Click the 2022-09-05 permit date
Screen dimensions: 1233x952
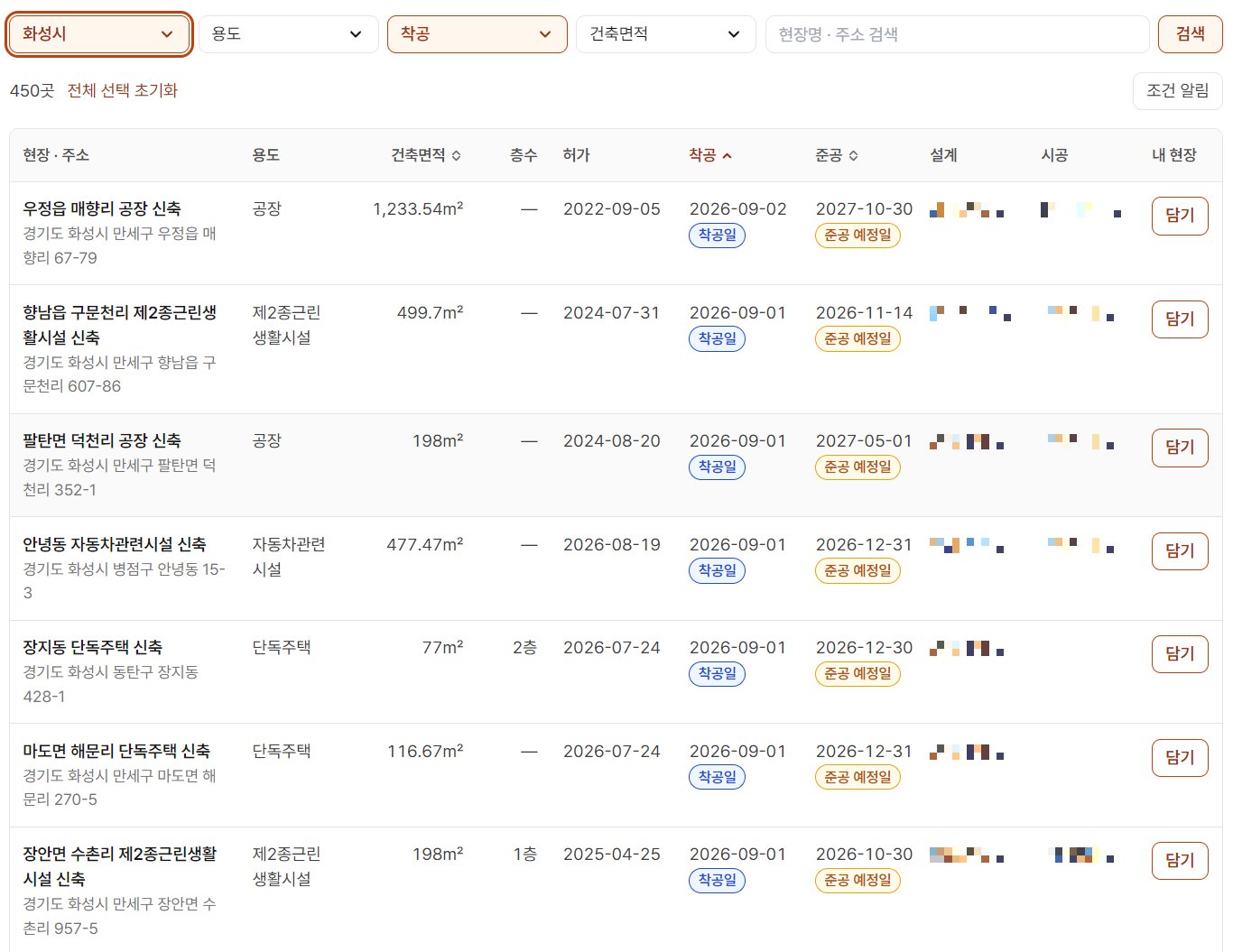(x=612, y=208)
